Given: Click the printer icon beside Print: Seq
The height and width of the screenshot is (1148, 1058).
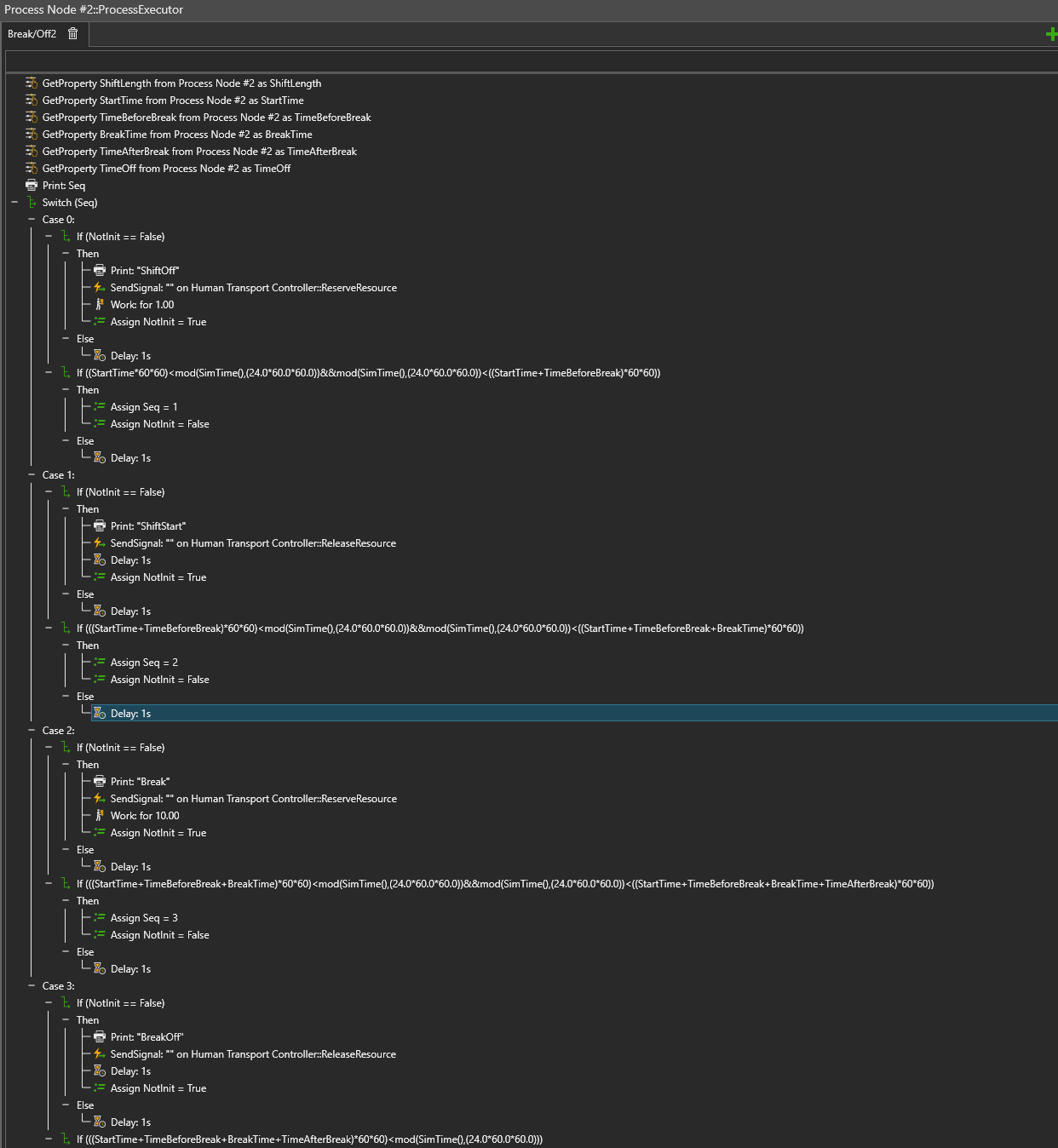Looking at the screenshot, I should 32,186.
